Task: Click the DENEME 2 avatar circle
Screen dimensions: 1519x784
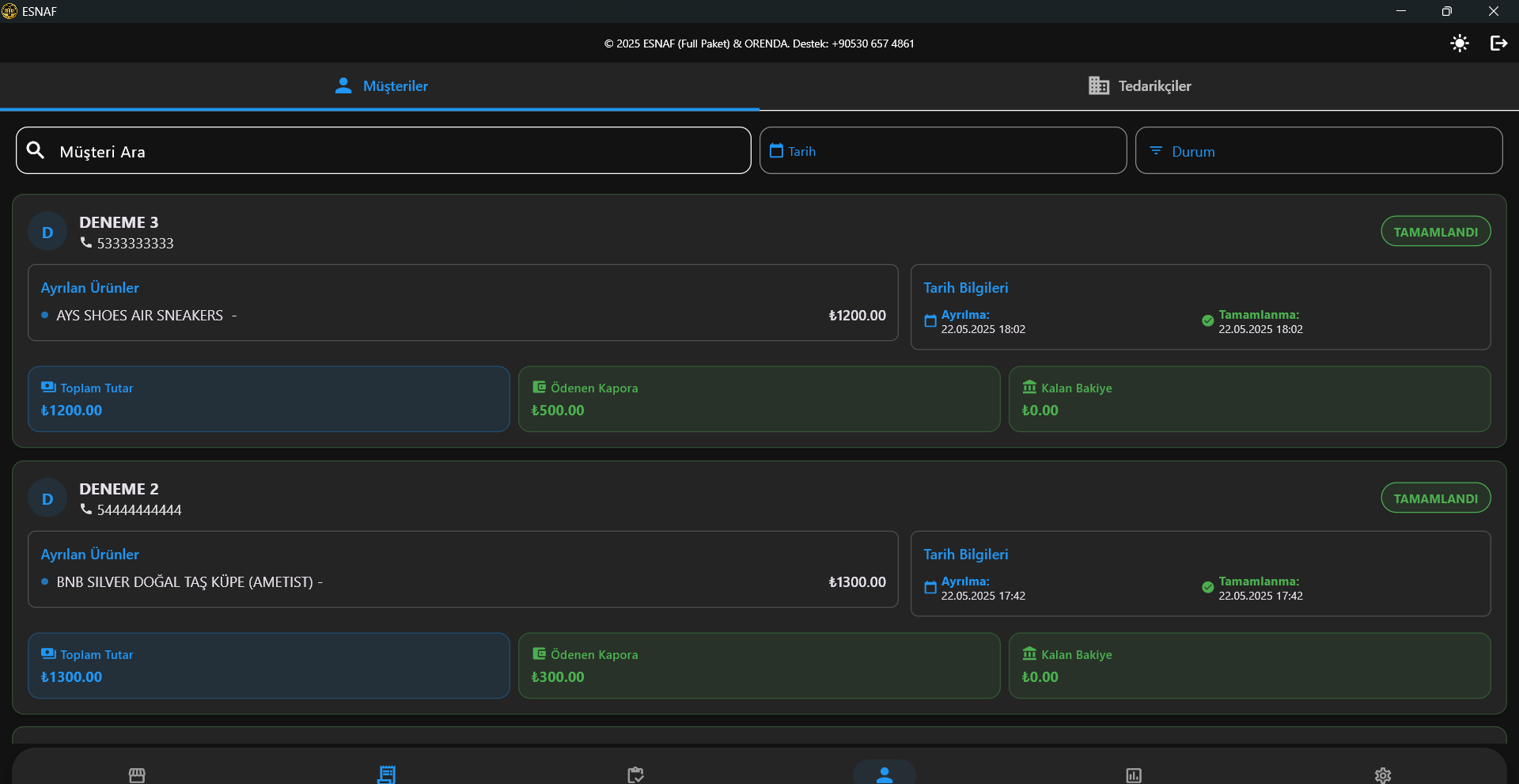Action: point(47,499)
